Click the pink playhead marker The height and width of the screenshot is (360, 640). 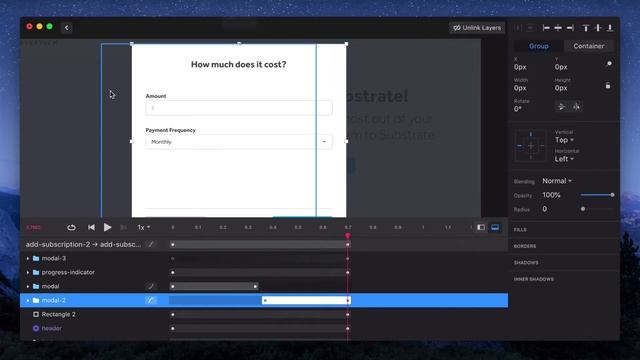tap(348, 236)
